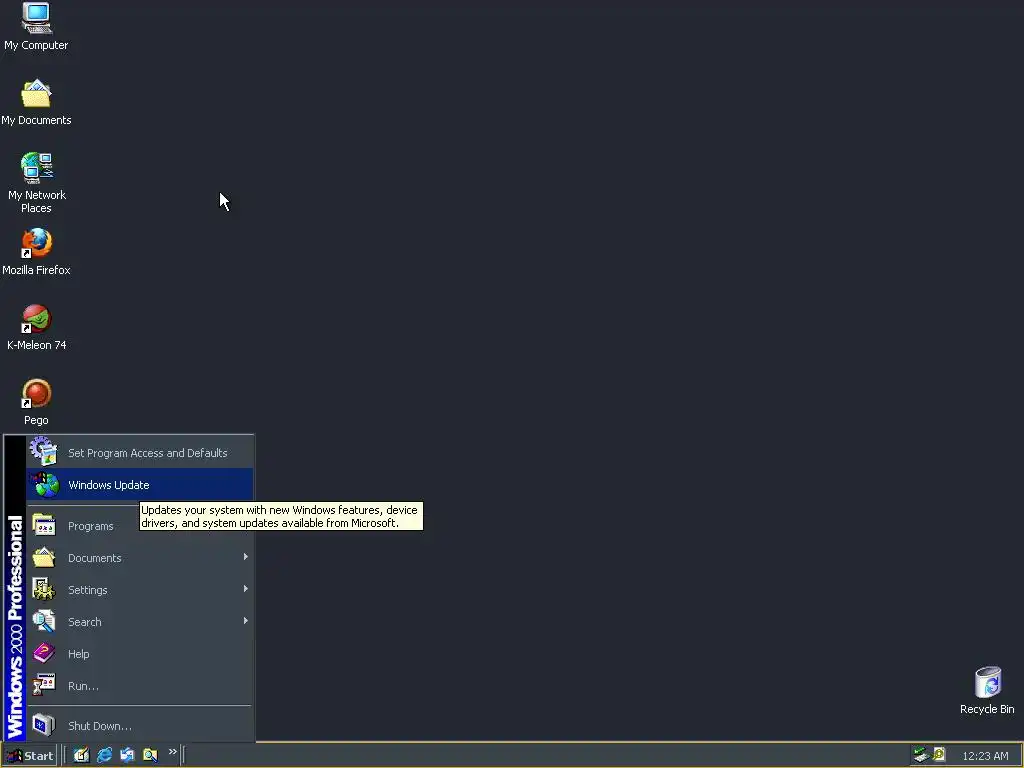The width and height of the screenshot is (1024, 768).
Task: Choose Run... from the Start menu
Action: [x=140, y=686]
